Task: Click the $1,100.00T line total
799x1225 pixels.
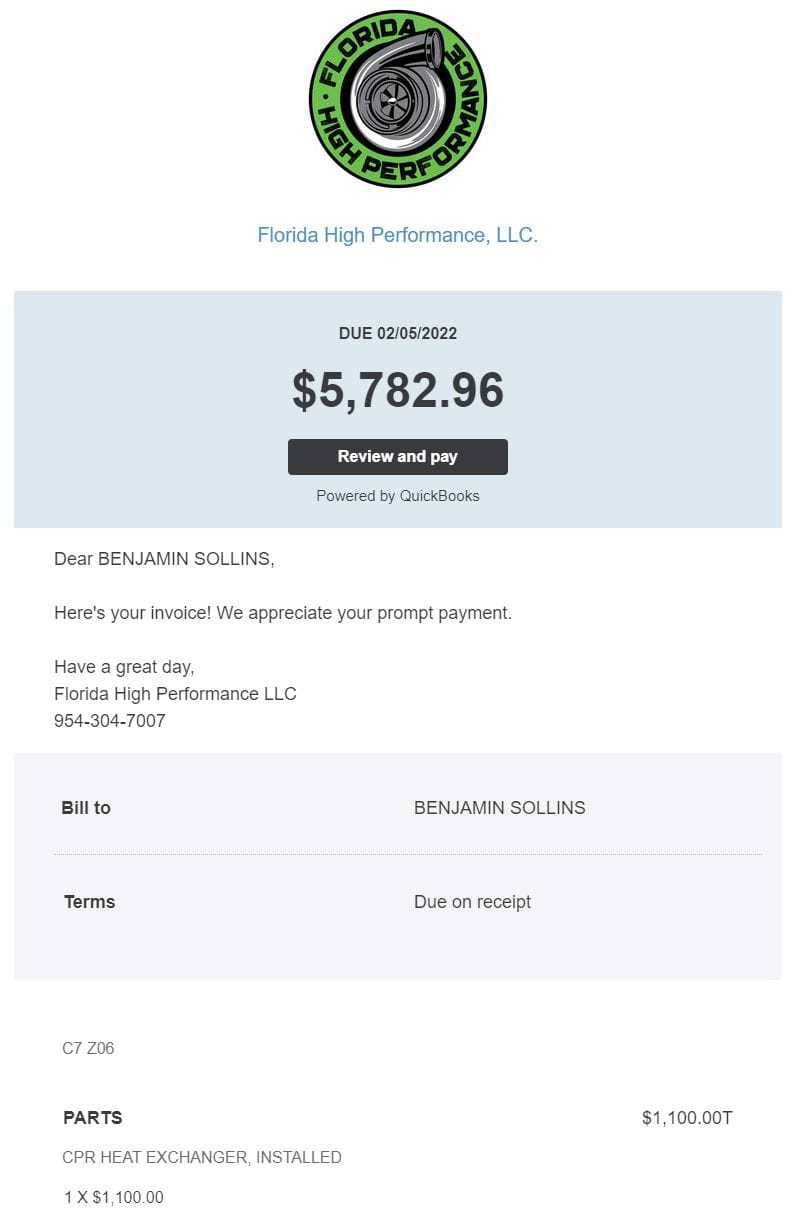Action: coord(687,1118)
